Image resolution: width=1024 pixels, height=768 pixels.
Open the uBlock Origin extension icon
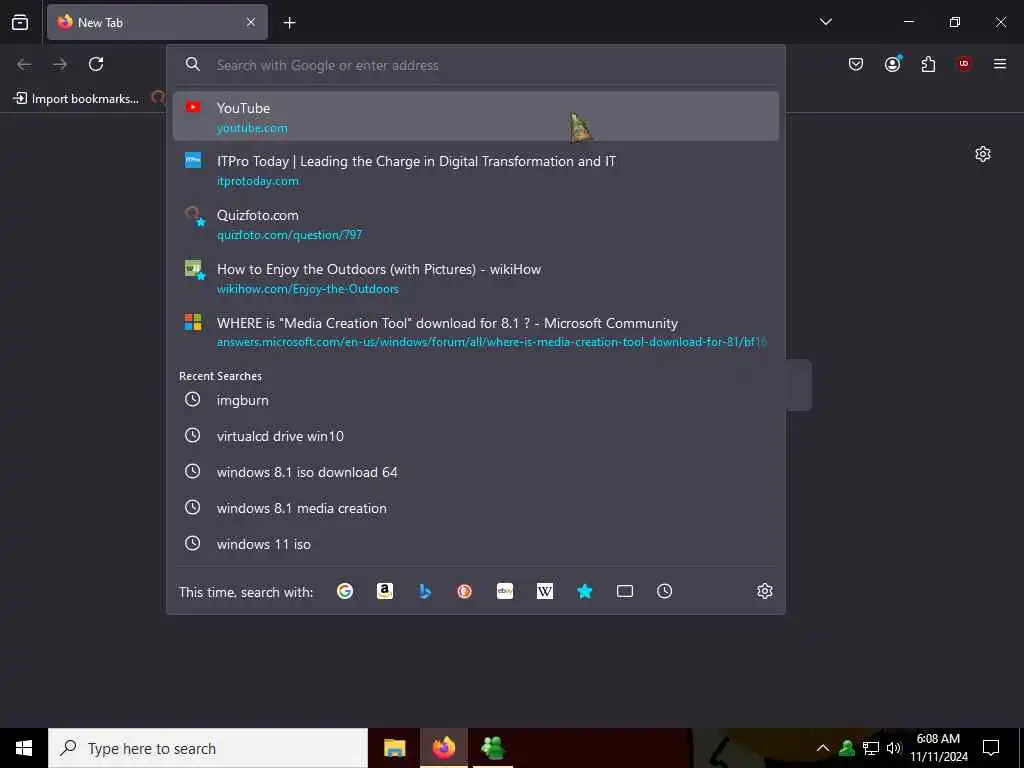click(964, 64)
